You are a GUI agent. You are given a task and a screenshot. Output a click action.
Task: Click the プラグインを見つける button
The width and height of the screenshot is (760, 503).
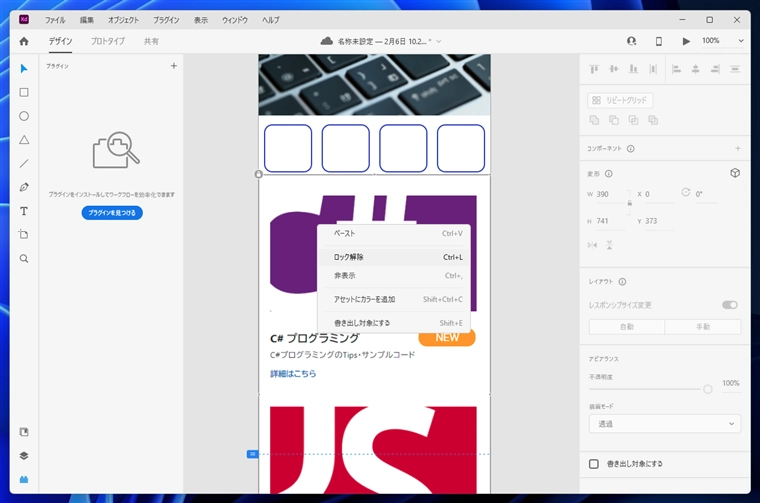[x=112, y=213]
